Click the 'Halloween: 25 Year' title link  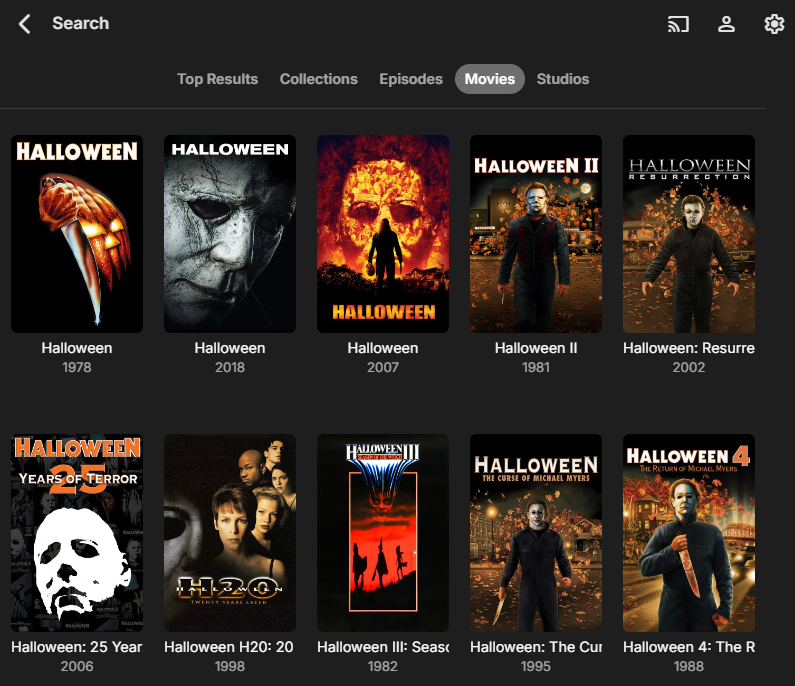pos(77,647)
